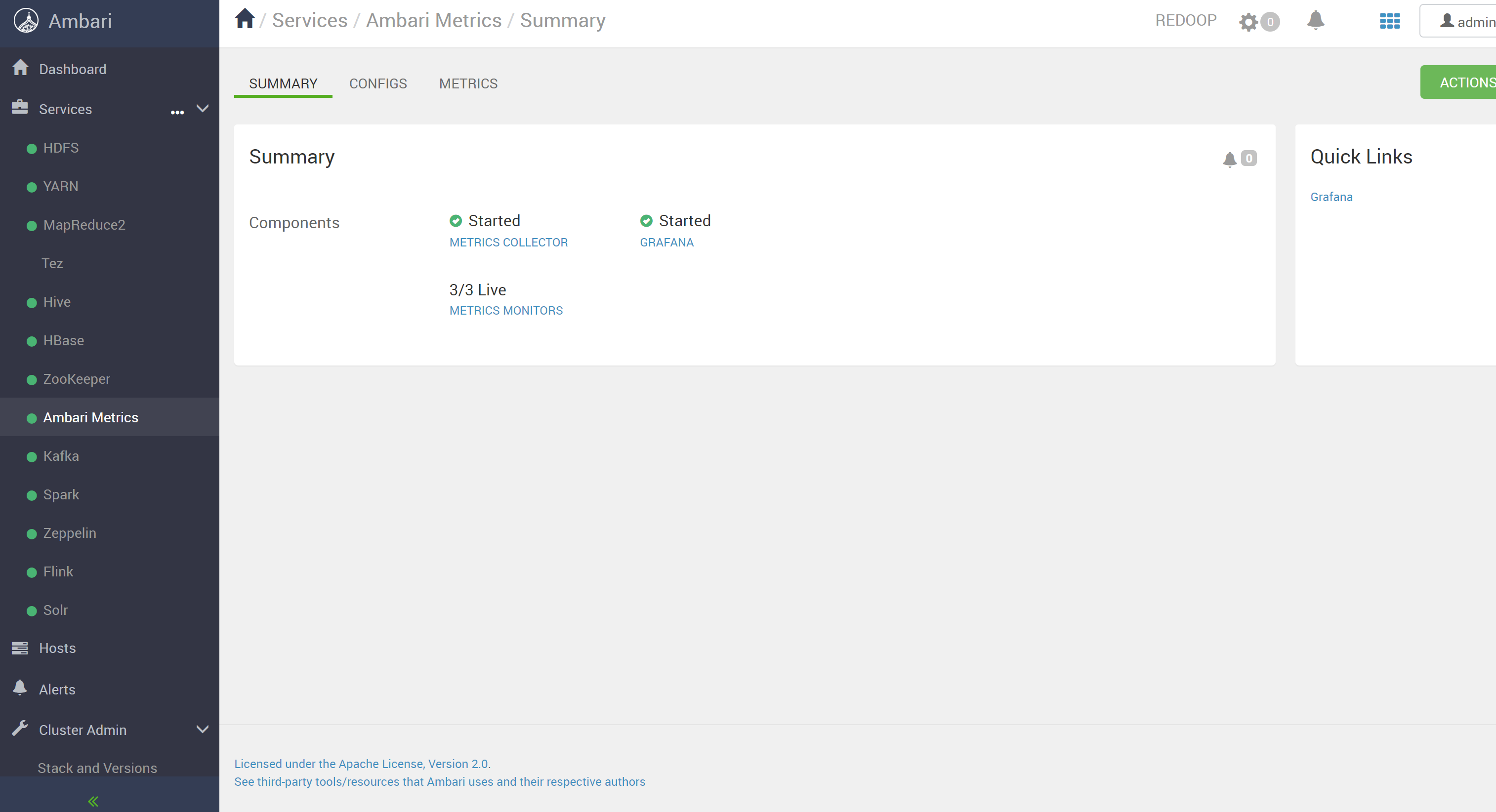Image resolution: width=1496 pixels, height=812 pixels.
Task: Click Metrics Collector started status icon
Action: [456, 221]
